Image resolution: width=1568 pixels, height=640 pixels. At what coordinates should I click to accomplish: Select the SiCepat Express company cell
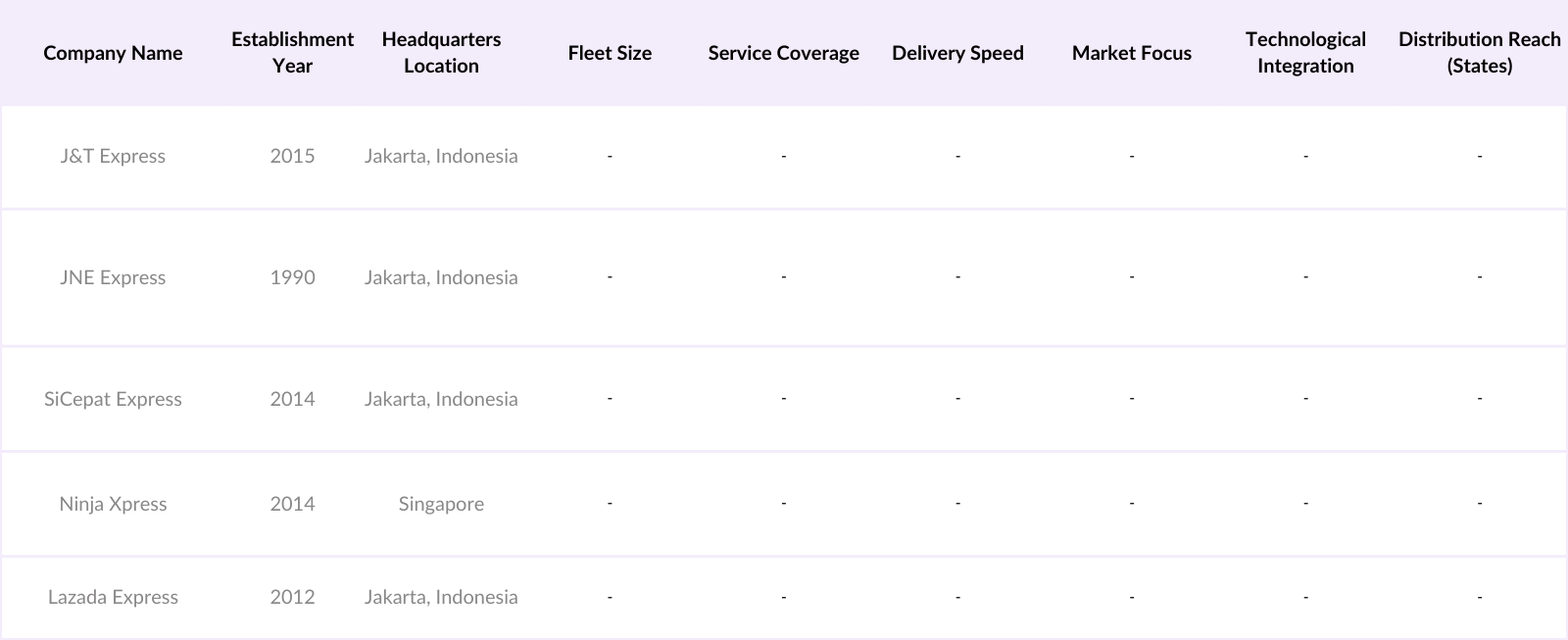113,399
